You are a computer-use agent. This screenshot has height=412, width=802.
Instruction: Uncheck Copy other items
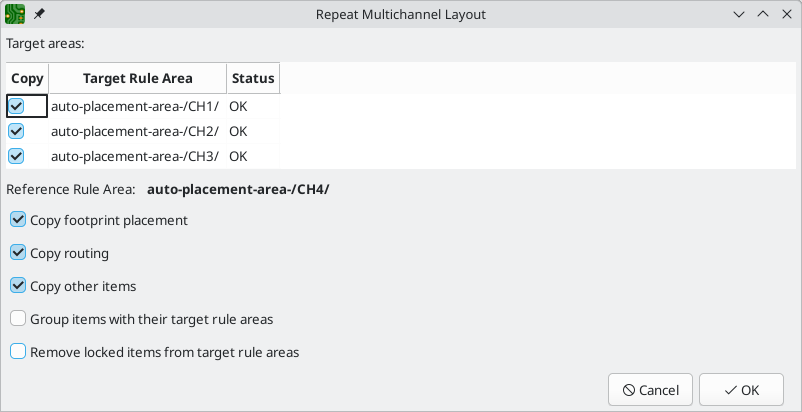(18, 286)
